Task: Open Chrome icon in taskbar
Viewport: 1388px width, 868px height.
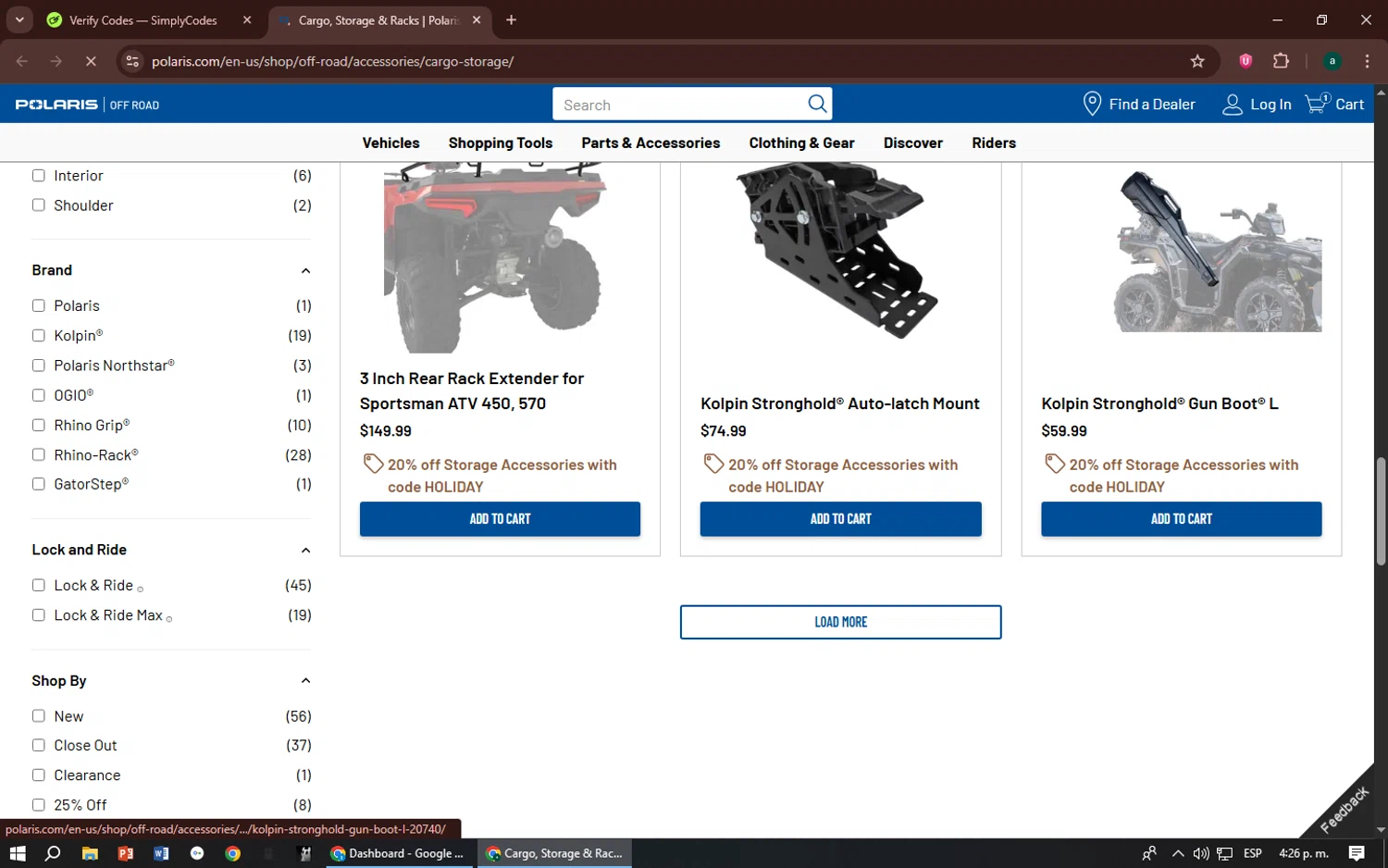Action: [233, 853]
